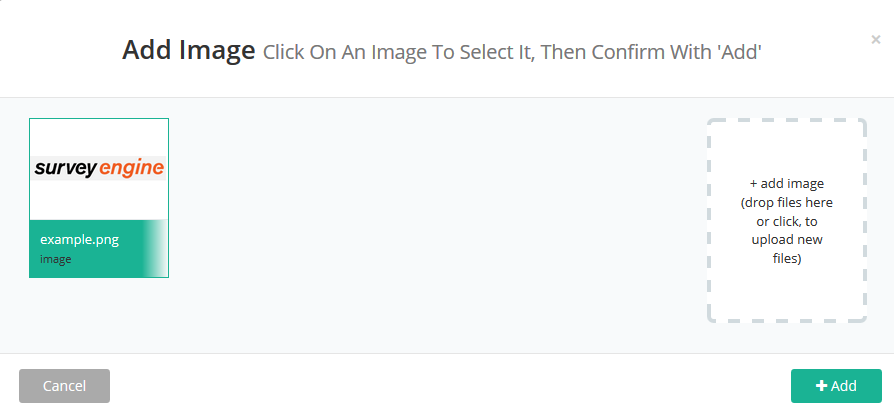Click the 'Add Image' dialog heading
This screenshot has height=417, width=894.
click(x=188, y=50)
